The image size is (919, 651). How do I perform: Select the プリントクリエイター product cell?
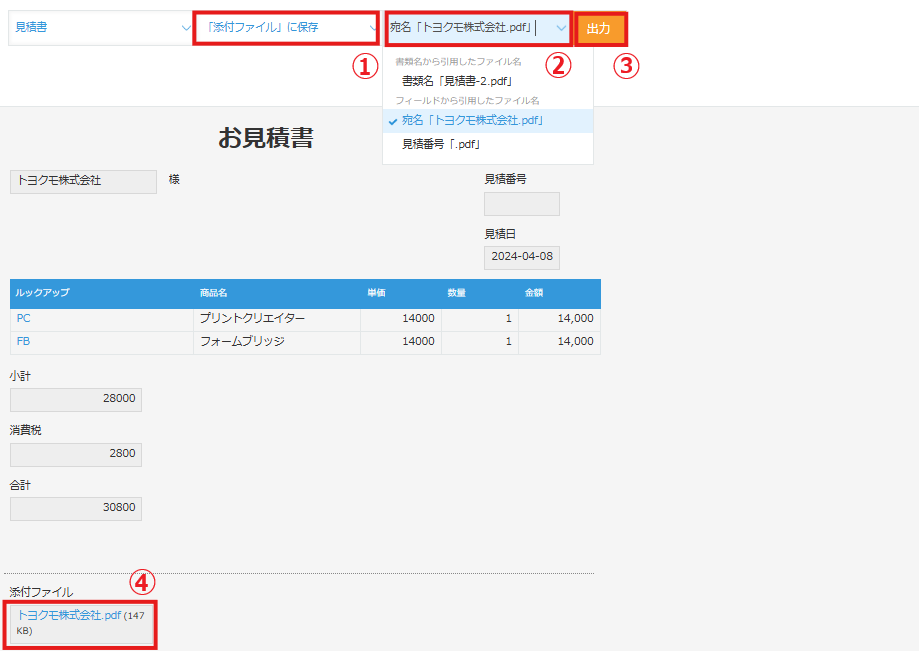tap(277, 319)
